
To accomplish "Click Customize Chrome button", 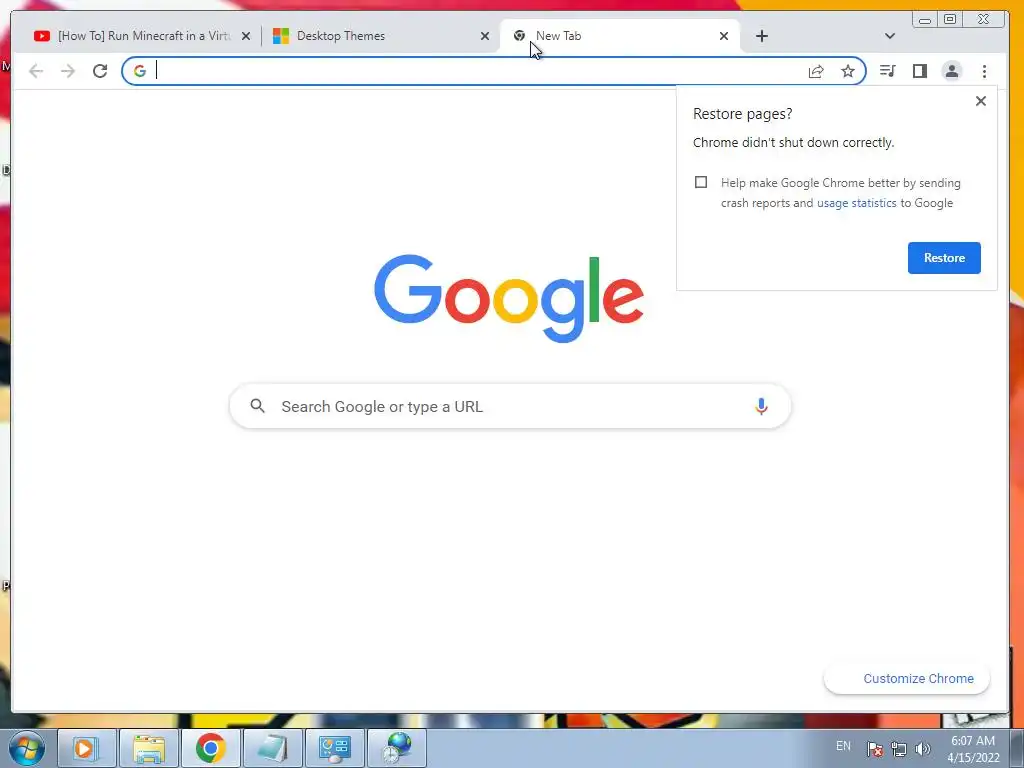I will [x=907, y=679].
